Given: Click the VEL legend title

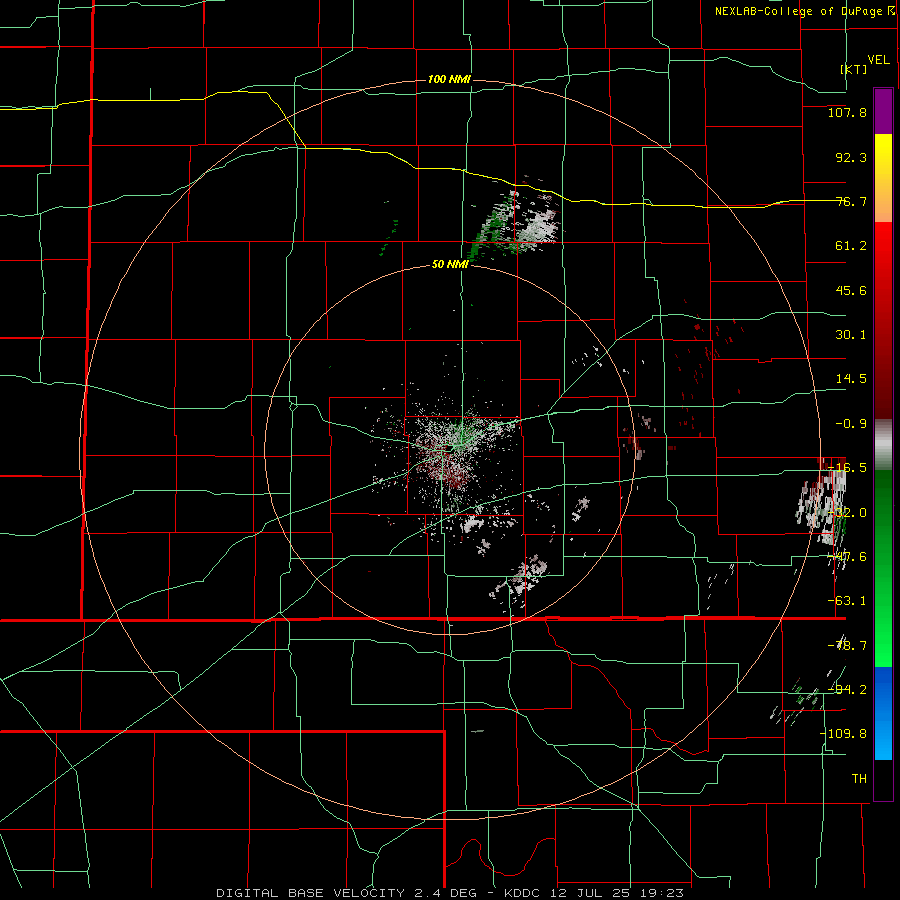Looking at the screenshot, I should [878, 59].
